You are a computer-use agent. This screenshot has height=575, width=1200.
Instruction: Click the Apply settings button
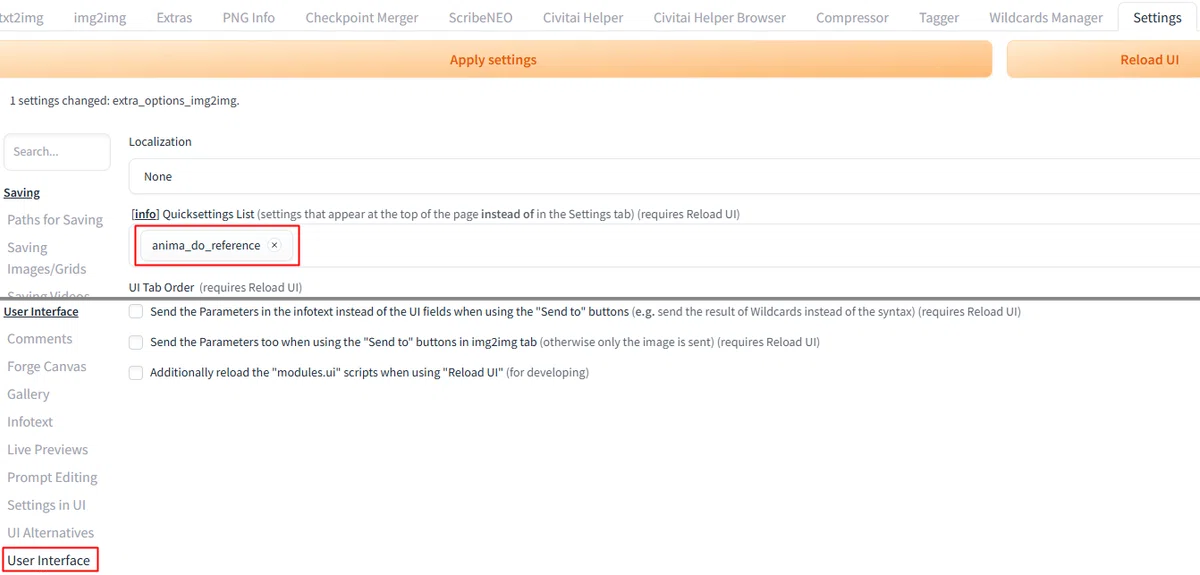494,60
